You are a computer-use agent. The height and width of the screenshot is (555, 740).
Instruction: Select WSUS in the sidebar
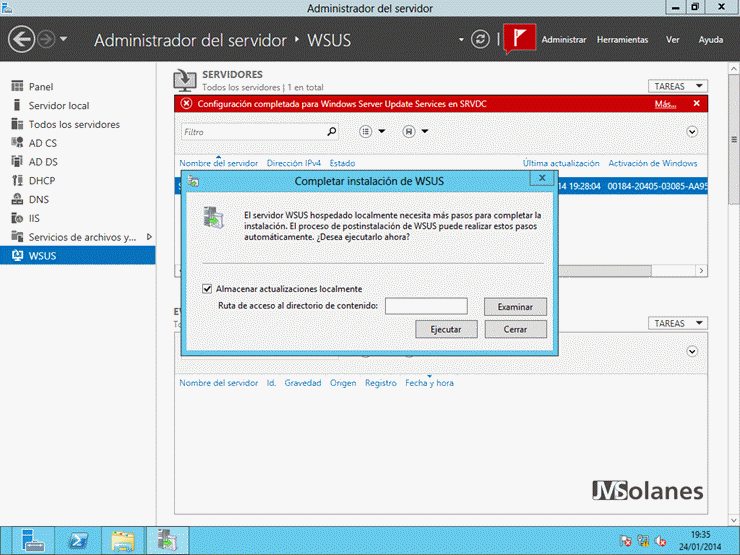[x=78, y=256]
